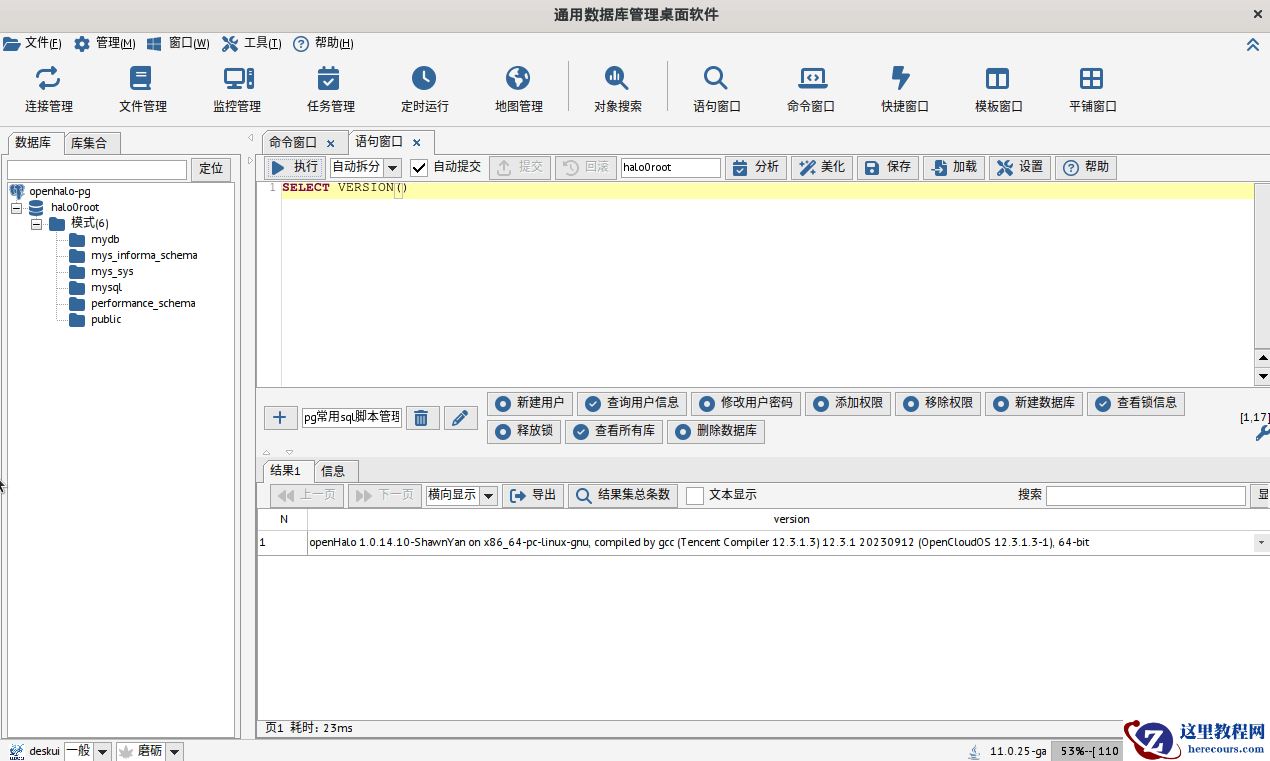Click the plus icon to add script

click(280, 418)
